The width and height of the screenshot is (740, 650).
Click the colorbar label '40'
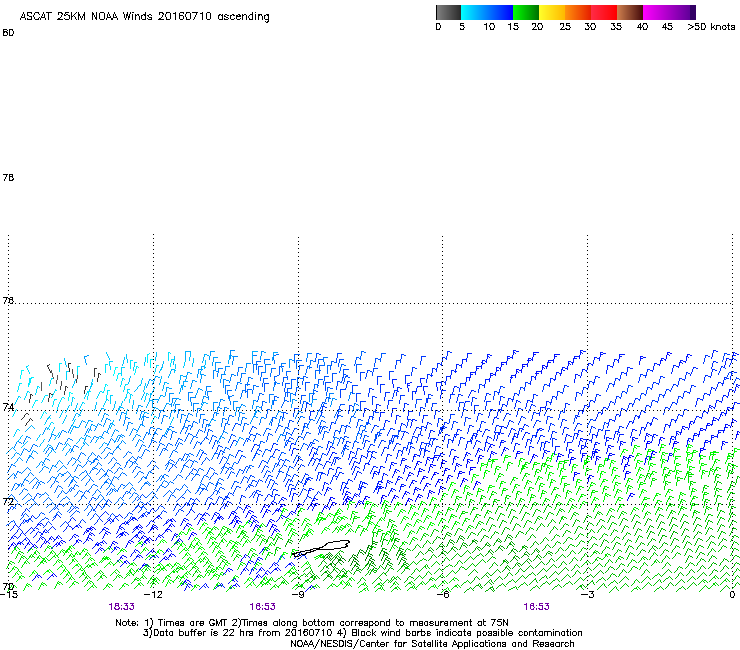click(x=642, y=27)
